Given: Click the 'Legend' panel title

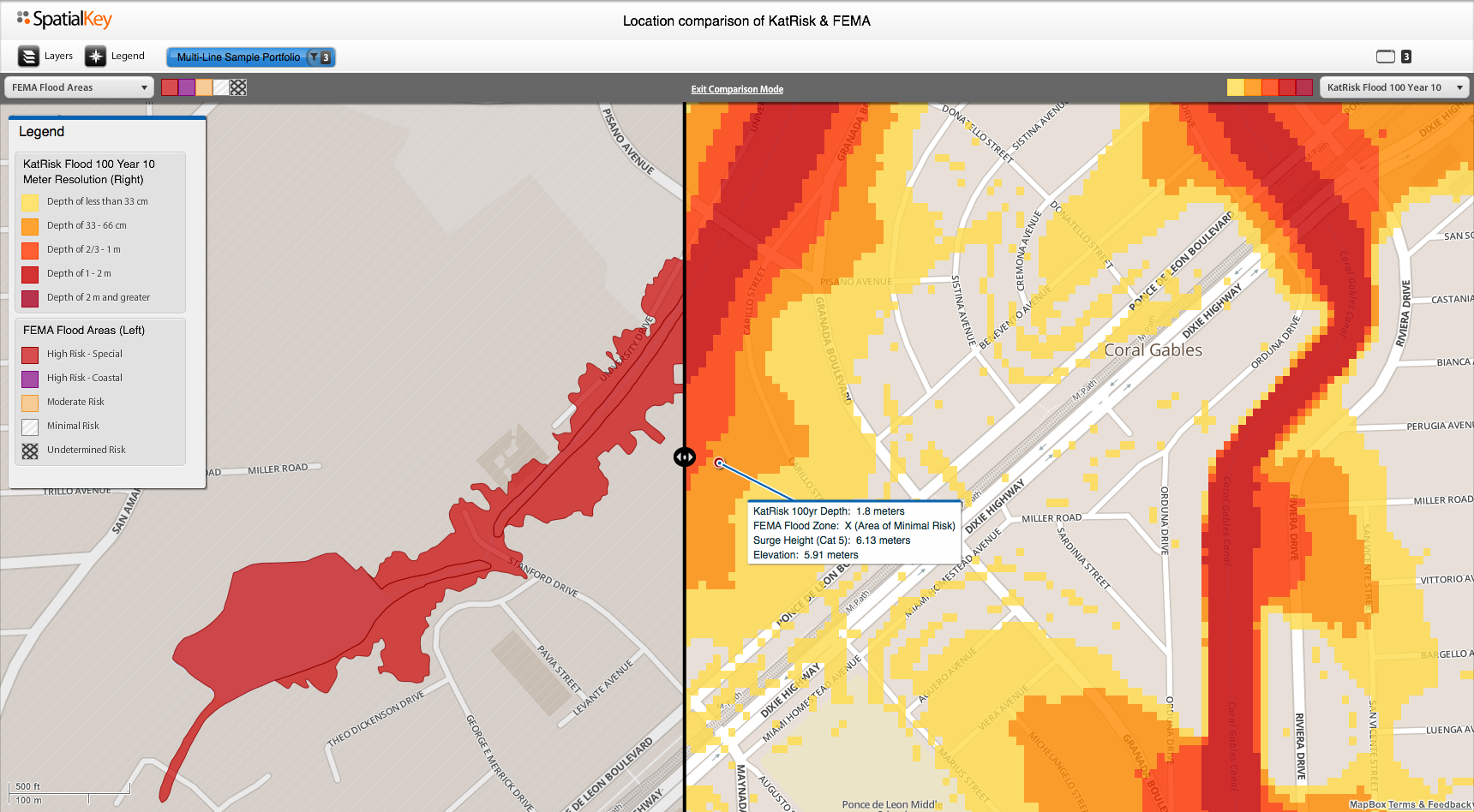Looking at the screenshot, I should 42,132.
